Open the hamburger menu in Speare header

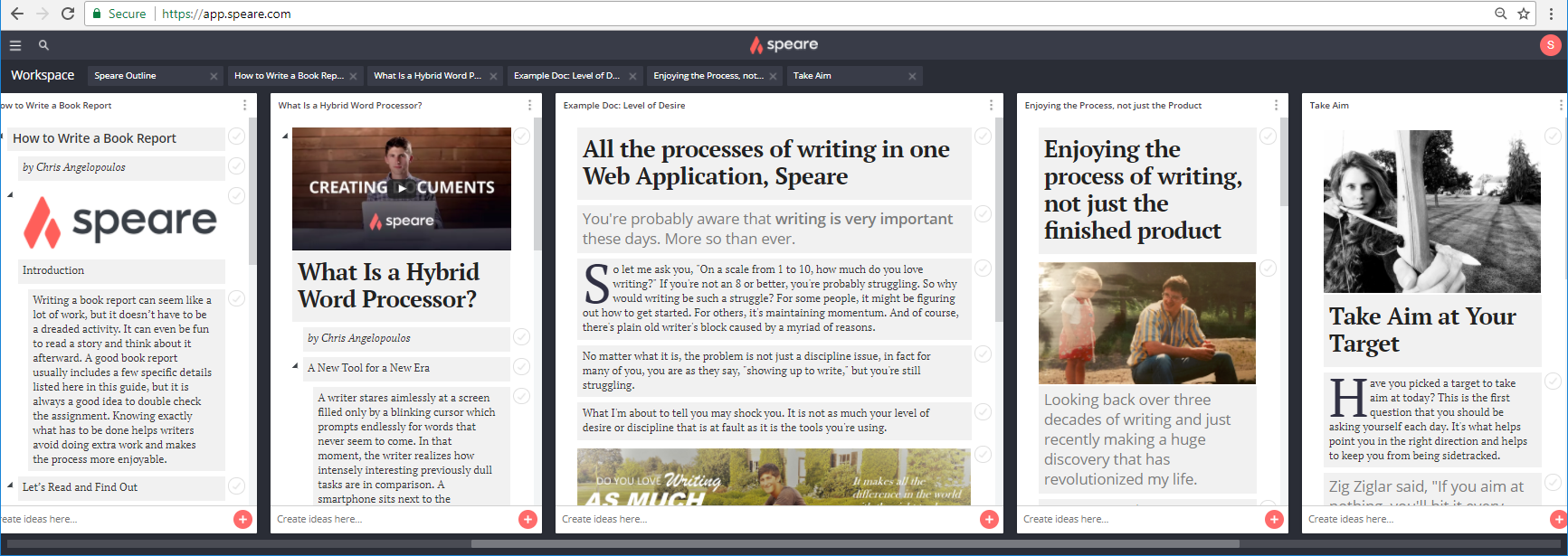click(x=15, y=44)
